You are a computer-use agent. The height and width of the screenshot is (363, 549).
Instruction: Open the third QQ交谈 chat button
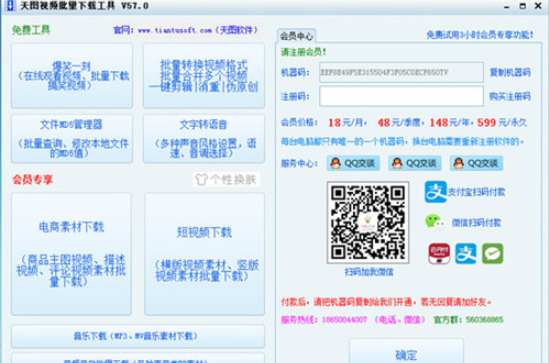pos(477,163)
